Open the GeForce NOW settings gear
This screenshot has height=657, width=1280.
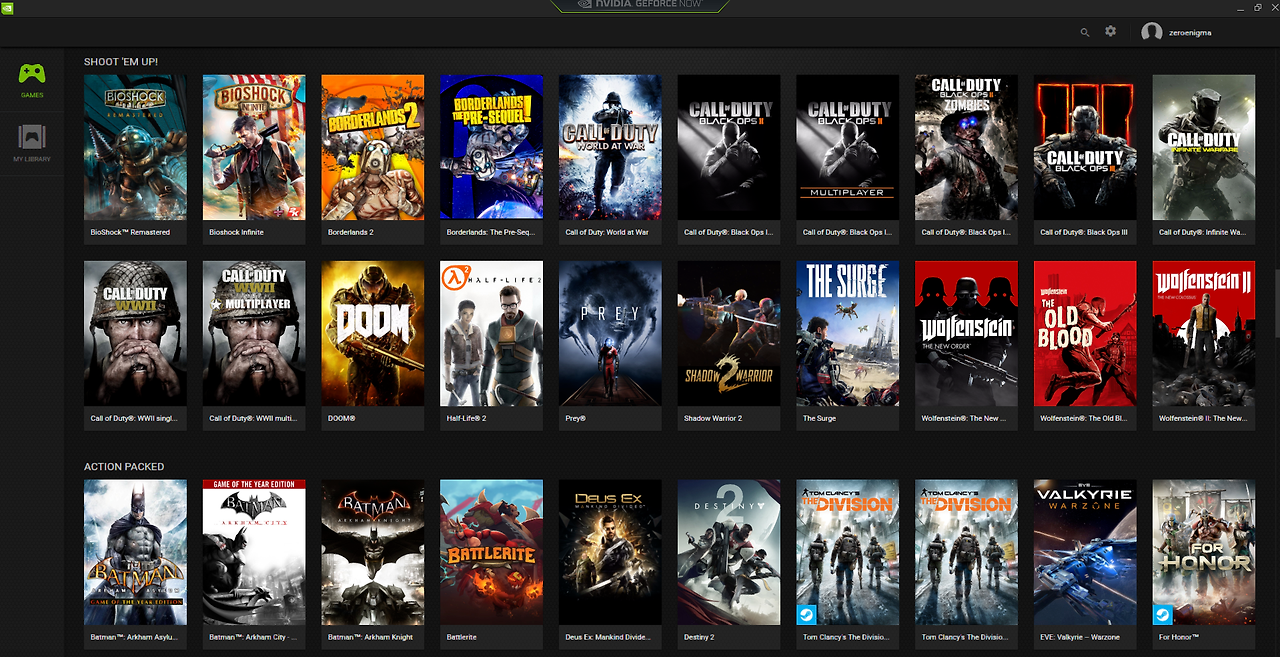pyautogui.click(x=1110, y=31)
